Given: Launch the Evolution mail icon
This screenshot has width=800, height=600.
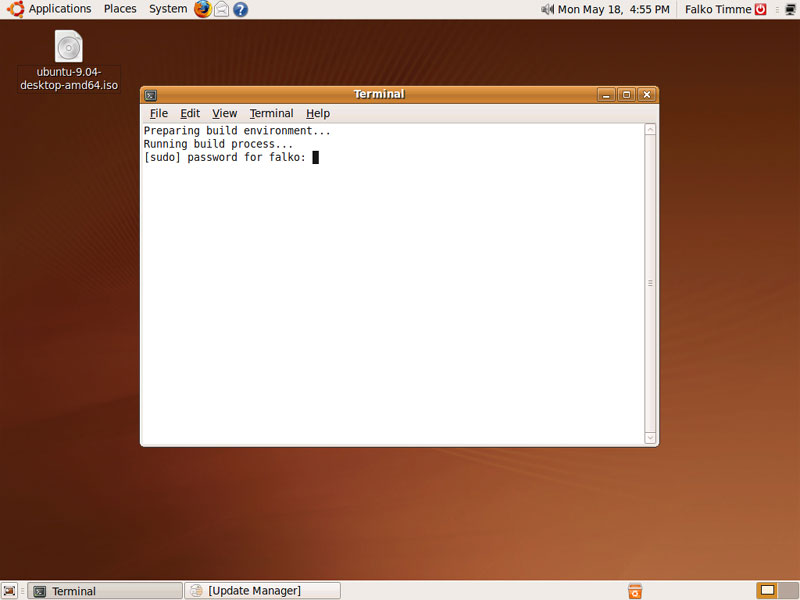Looking at the screenshot, I should pos(221,9).
